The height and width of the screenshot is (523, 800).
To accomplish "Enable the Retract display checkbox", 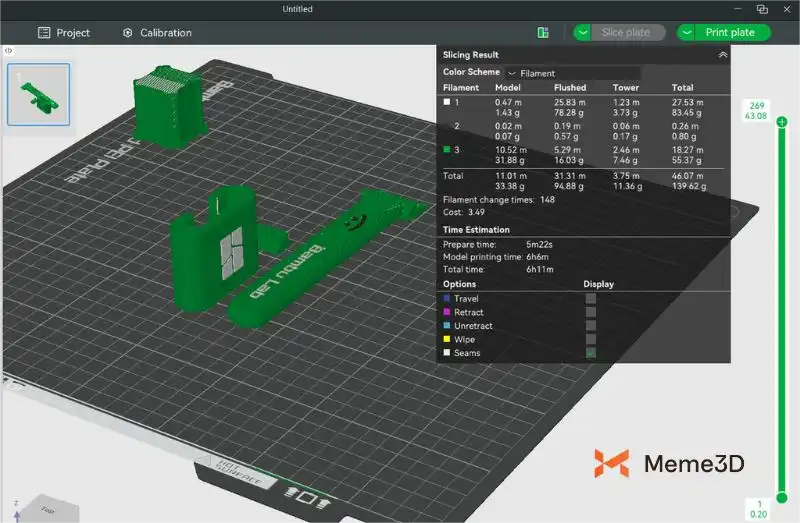I will 591,312.
